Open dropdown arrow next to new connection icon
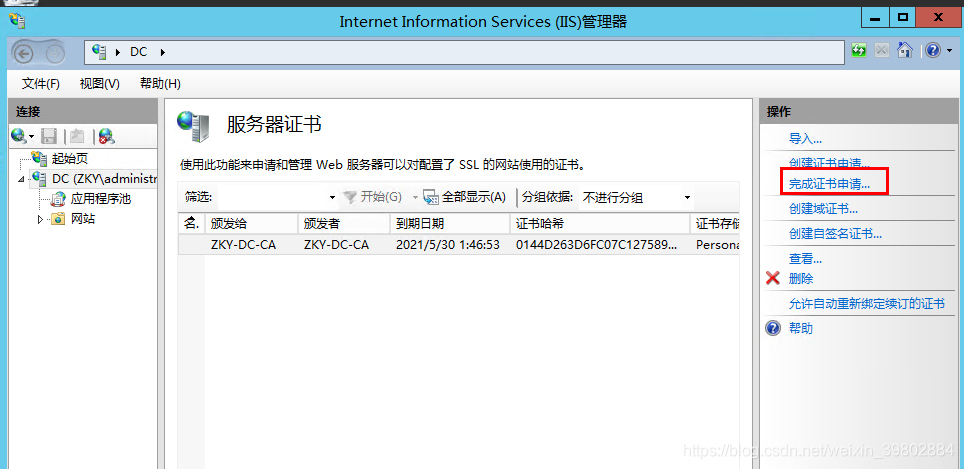964x469 pixels. tap(31, 136)
